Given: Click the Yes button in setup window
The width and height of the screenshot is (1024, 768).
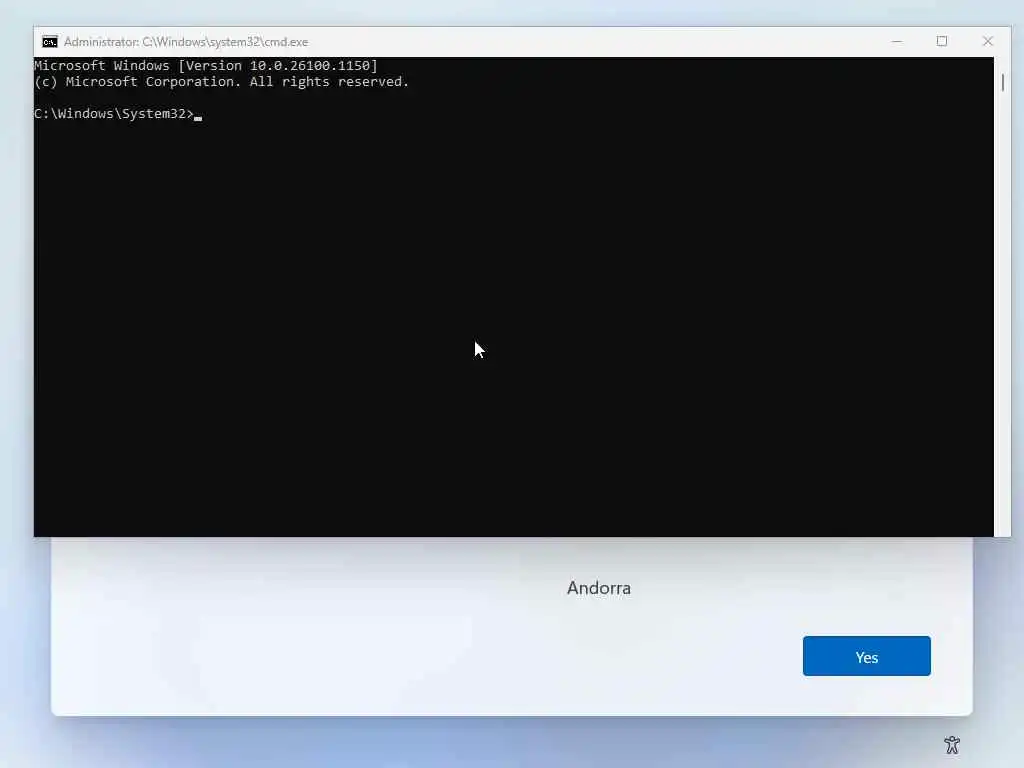Looking at the screenshot, I should (x=867, y=656).
